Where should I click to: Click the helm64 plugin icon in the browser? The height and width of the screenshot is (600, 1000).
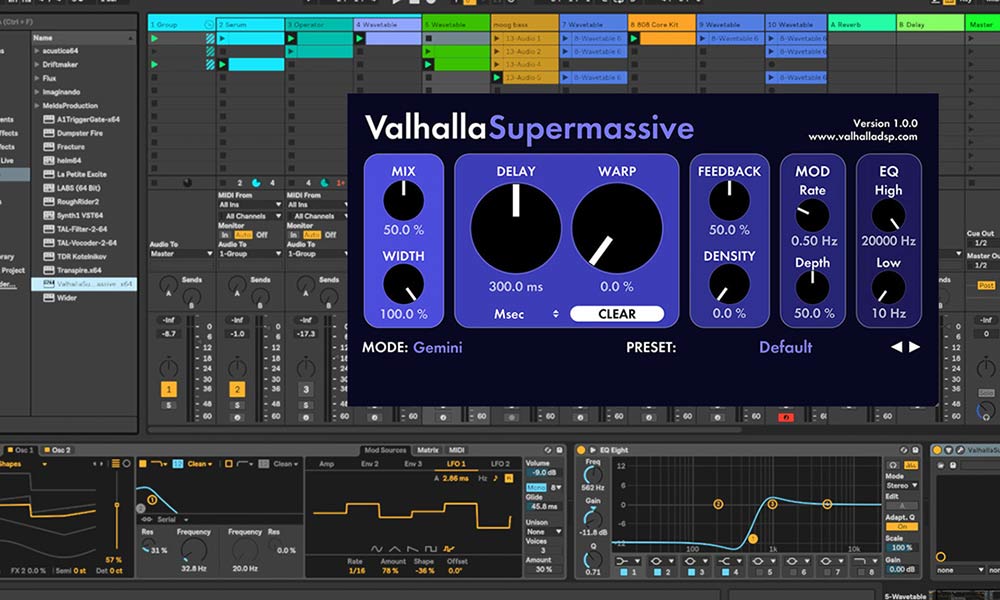(50, 161)
